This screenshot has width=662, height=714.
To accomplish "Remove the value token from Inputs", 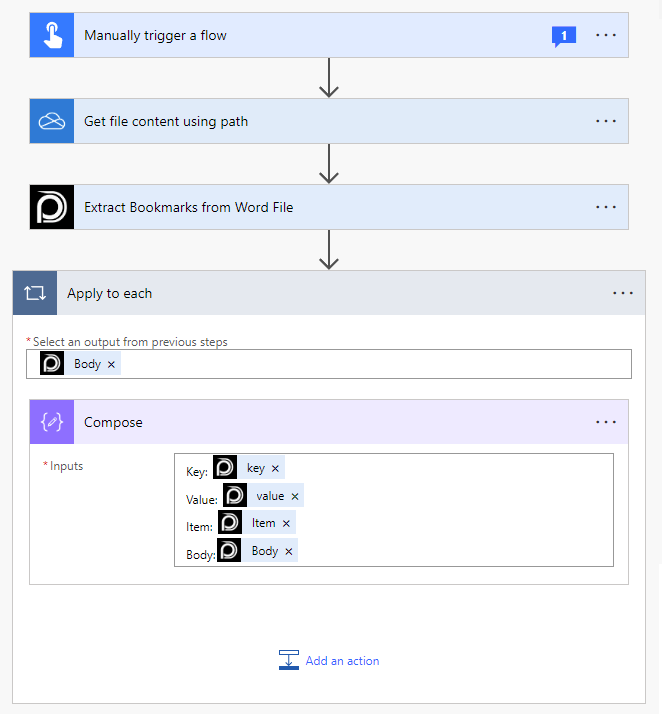I will [295, 496].
